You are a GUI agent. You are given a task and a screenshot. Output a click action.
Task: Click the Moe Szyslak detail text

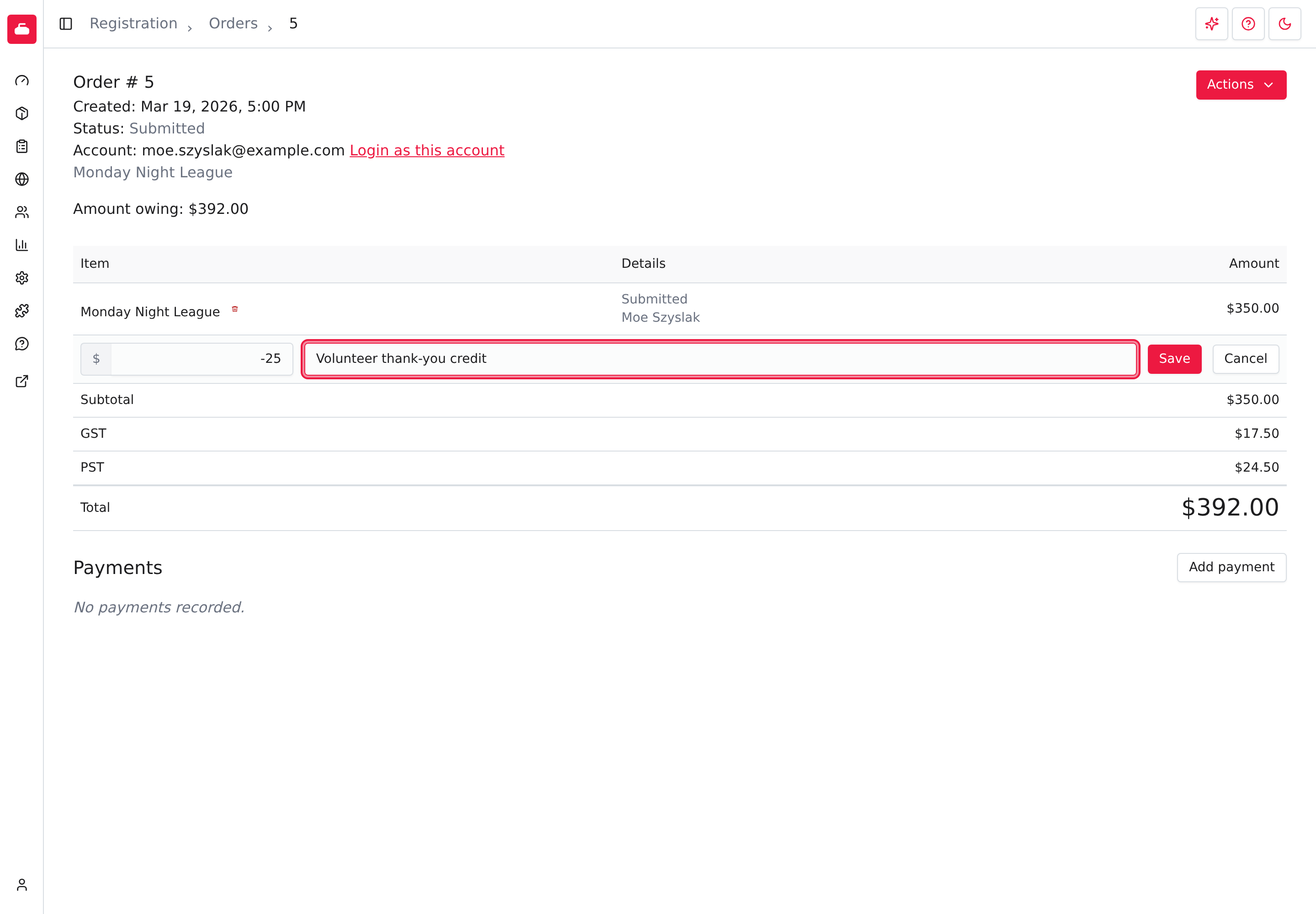click(660, 317)
